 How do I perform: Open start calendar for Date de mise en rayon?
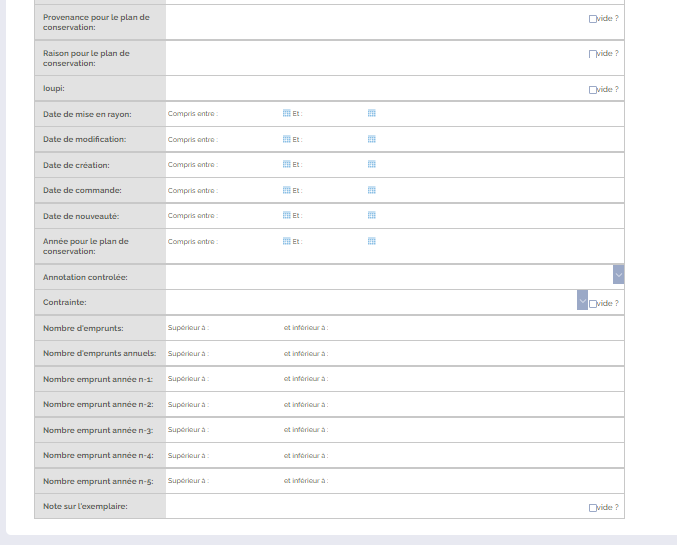point(287,113)
